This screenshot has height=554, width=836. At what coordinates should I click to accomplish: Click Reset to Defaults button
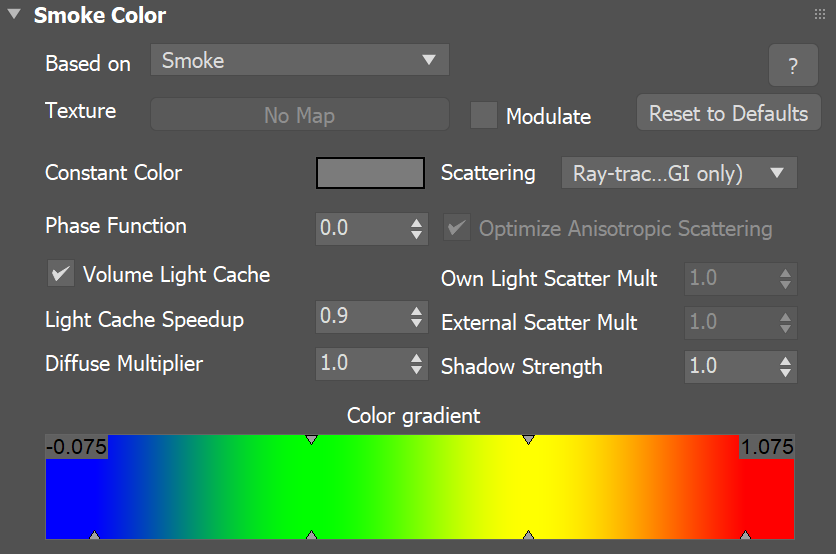point(728,113)
